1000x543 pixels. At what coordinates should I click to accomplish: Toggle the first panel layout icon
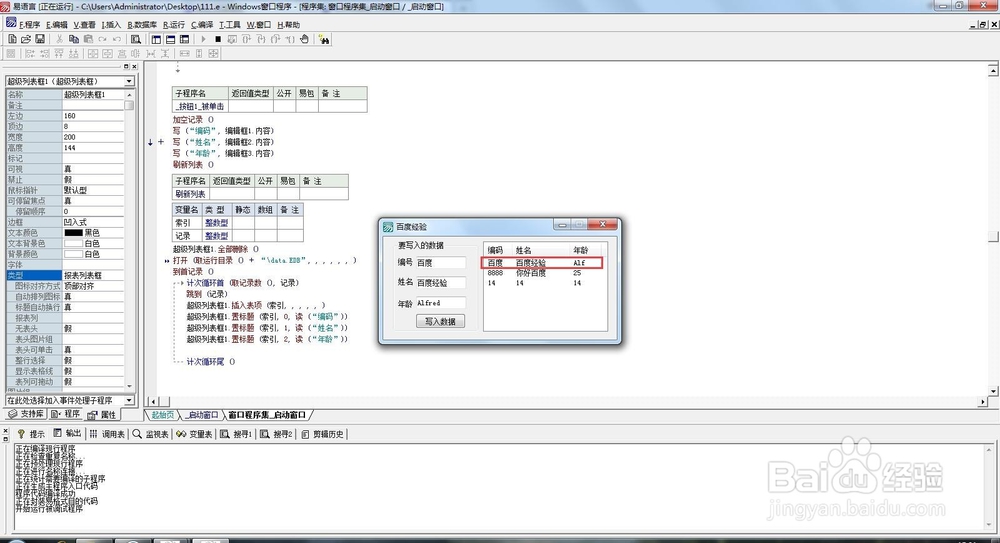point(156,39)
